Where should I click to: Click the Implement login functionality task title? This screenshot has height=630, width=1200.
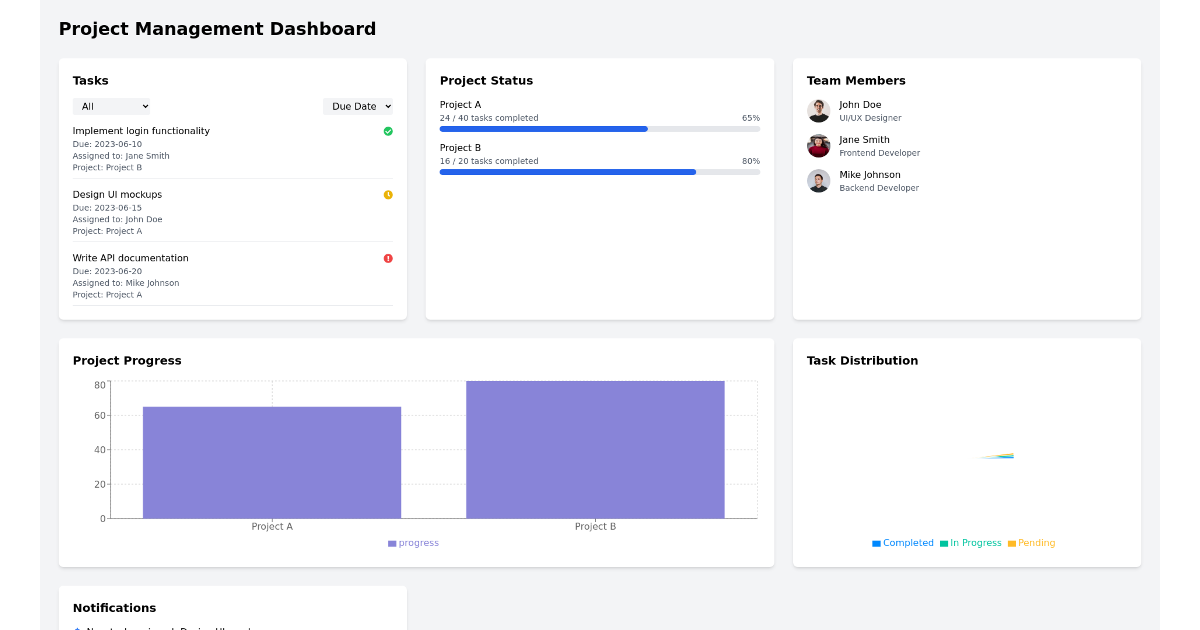(141, 130)
